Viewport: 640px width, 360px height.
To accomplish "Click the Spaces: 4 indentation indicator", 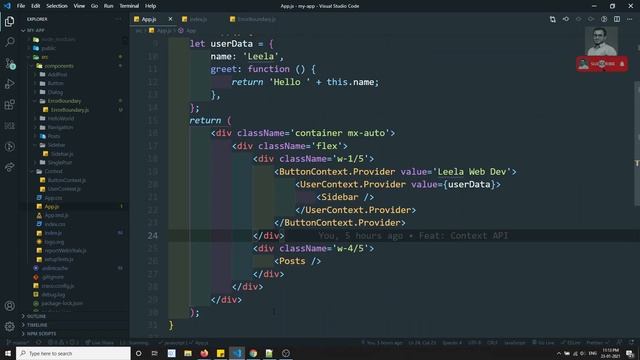I will pyautogui.click(x=452, y=343).
